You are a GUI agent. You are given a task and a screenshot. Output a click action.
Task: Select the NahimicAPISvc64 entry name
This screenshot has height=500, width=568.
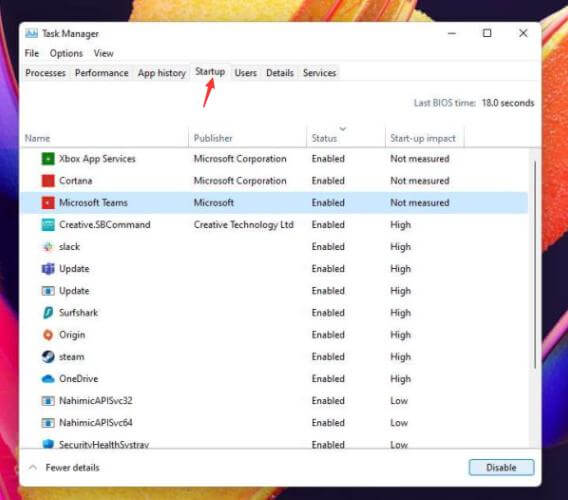coord(96,423)
